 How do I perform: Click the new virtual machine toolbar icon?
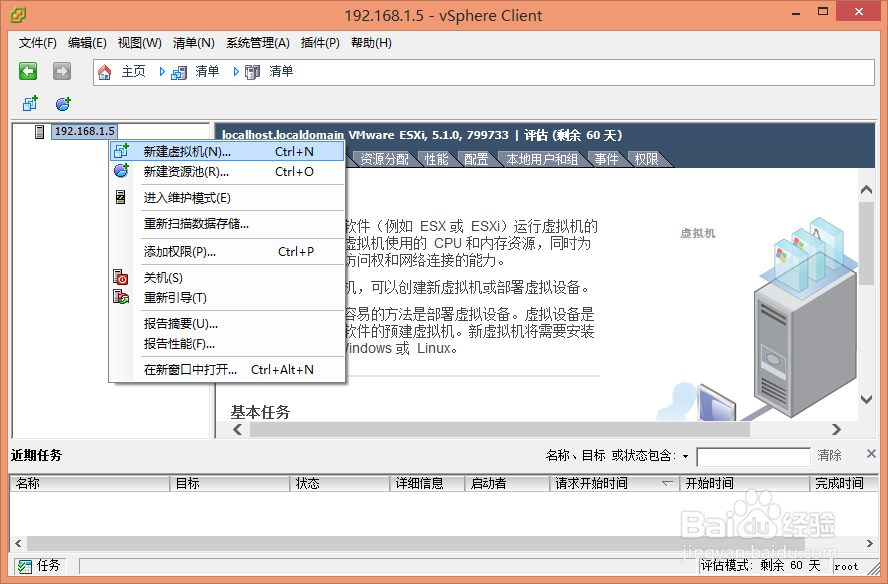point(30,104)
